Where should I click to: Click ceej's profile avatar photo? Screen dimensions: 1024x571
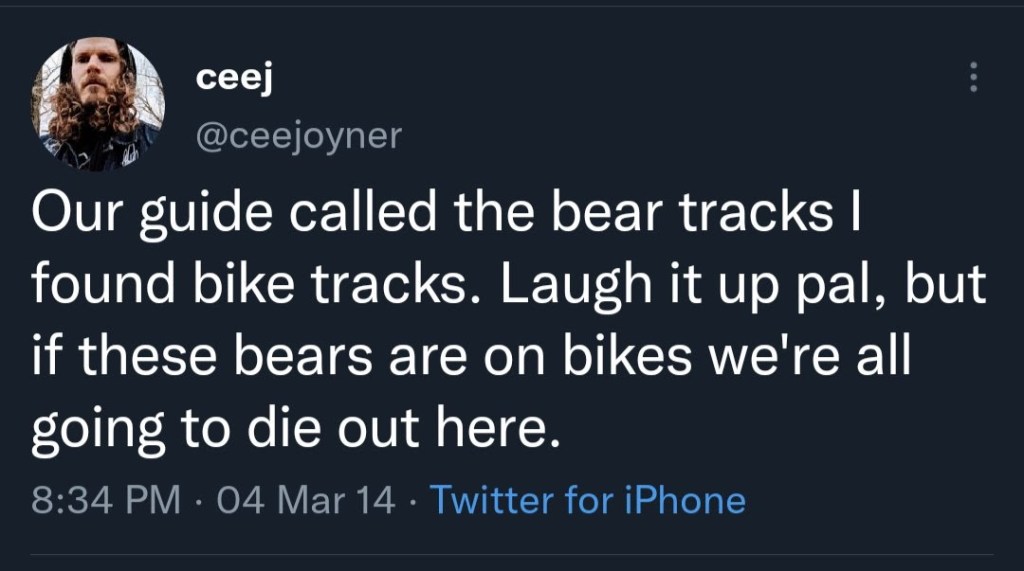(x=97, y=104)
